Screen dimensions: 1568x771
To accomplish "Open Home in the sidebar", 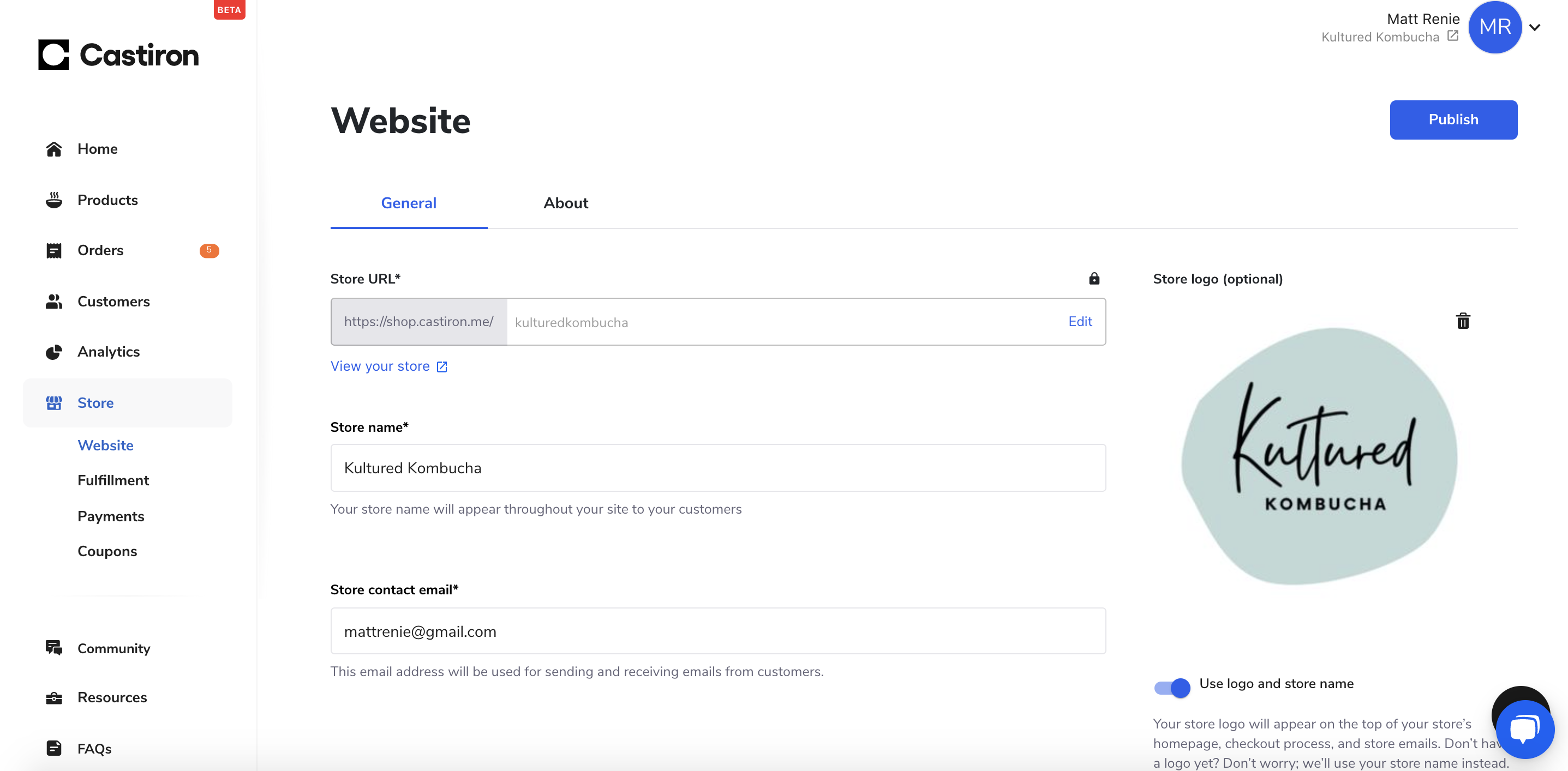I will point(127,149).
